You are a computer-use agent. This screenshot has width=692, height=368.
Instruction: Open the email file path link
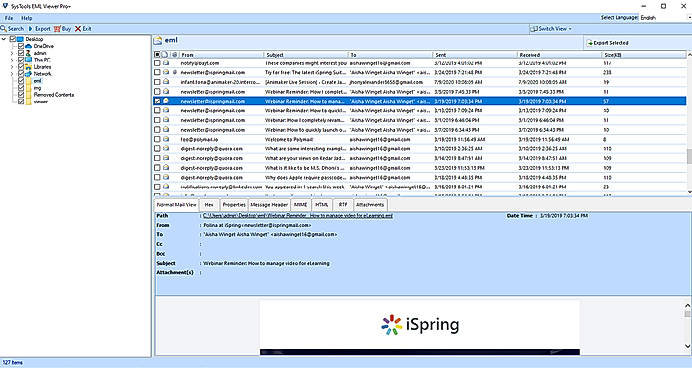(x=297, y=216)
